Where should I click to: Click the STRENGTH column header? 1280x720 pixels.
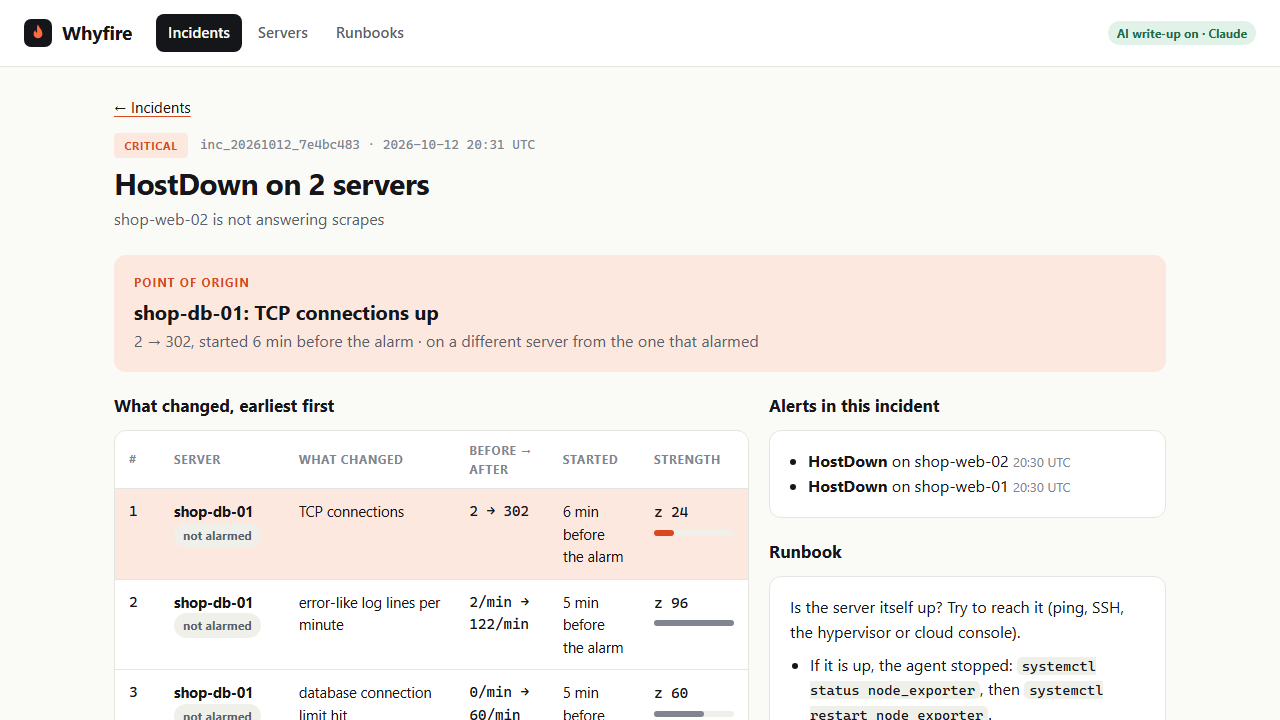click(687, 460)
